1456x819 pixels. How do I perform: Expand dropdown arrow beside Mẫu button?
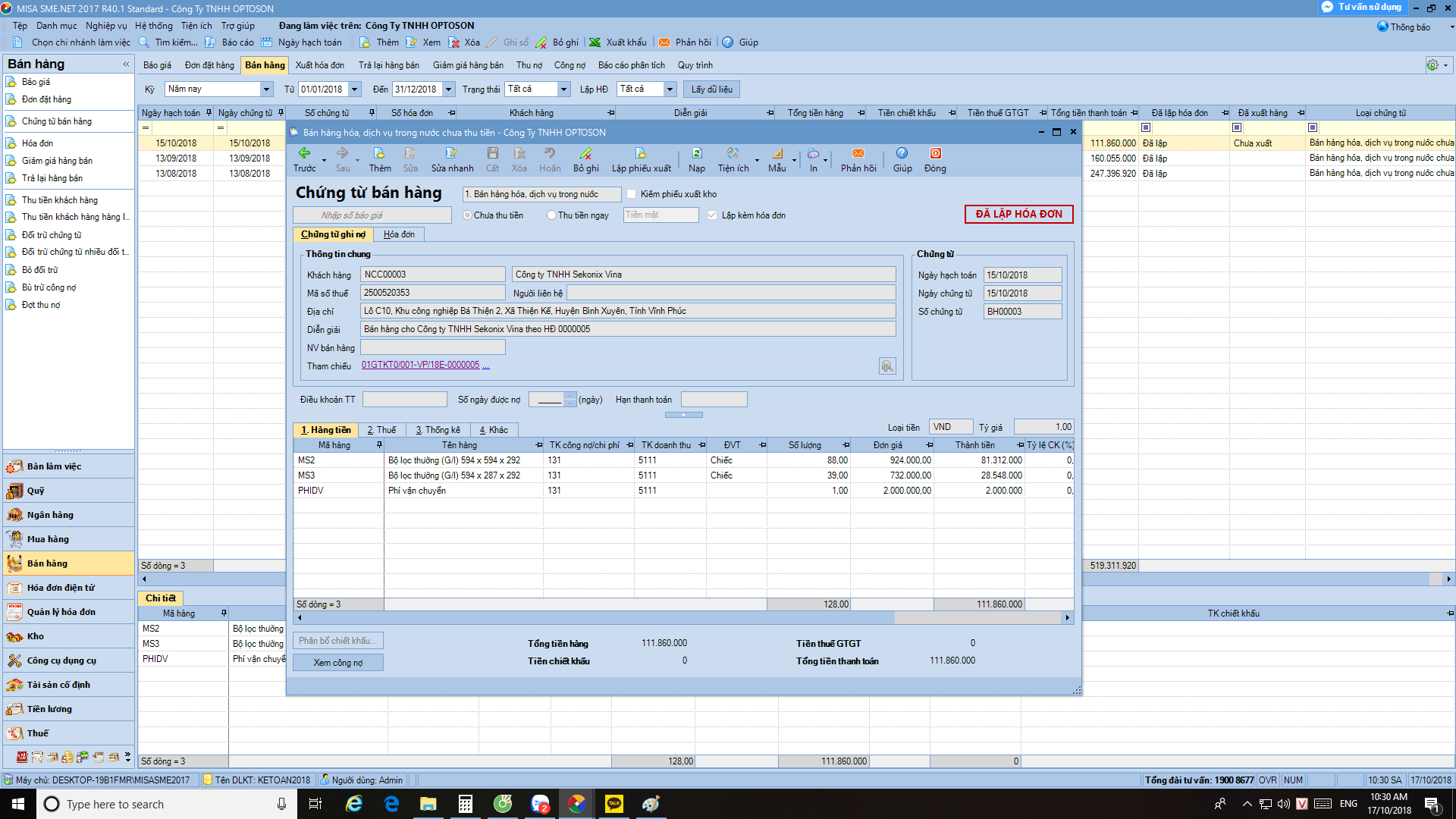coord(794,160)
